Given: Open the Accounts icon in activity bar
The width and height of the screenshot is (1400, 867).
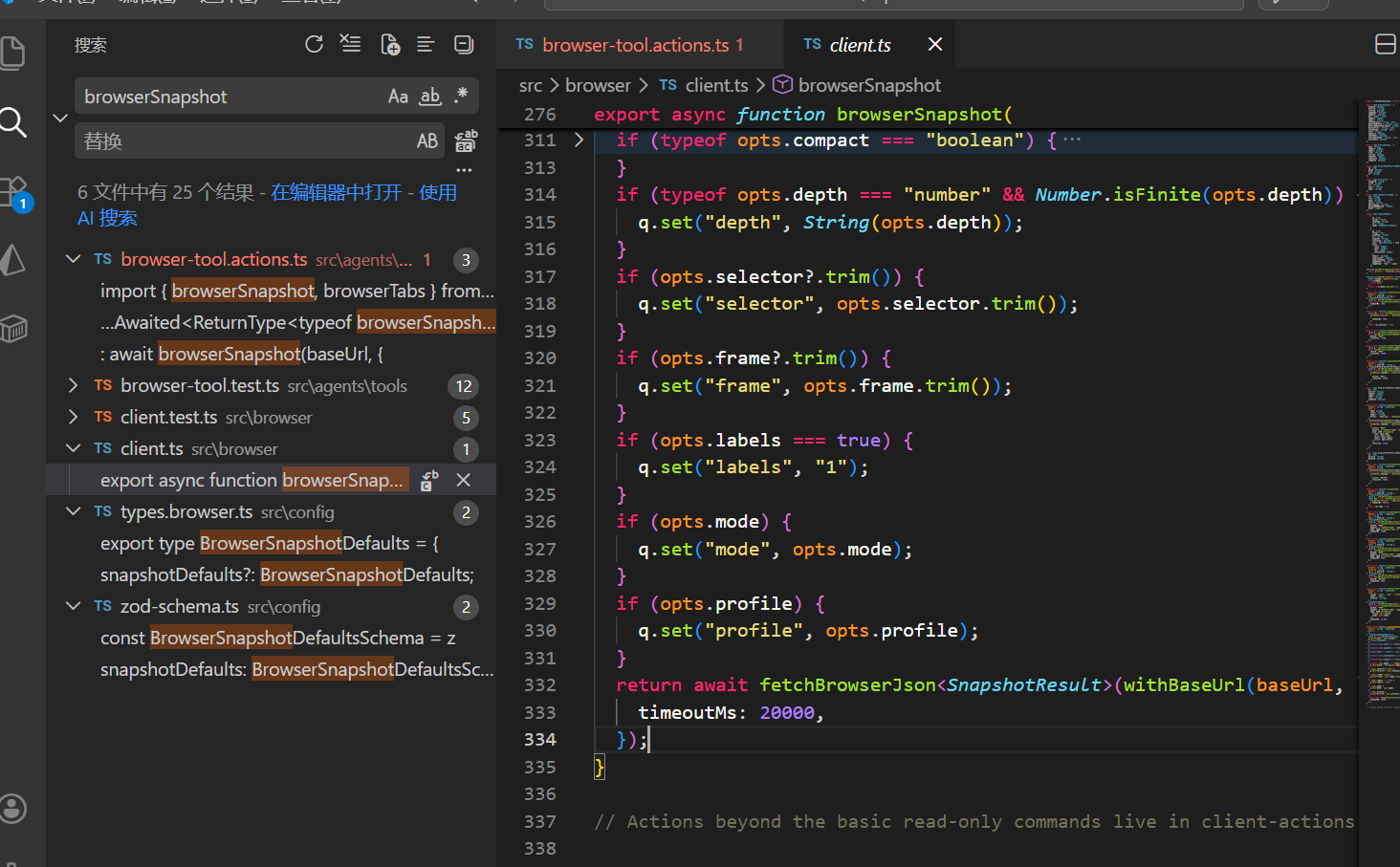Looking at the screenshot, I should click(x=13, y=809).
